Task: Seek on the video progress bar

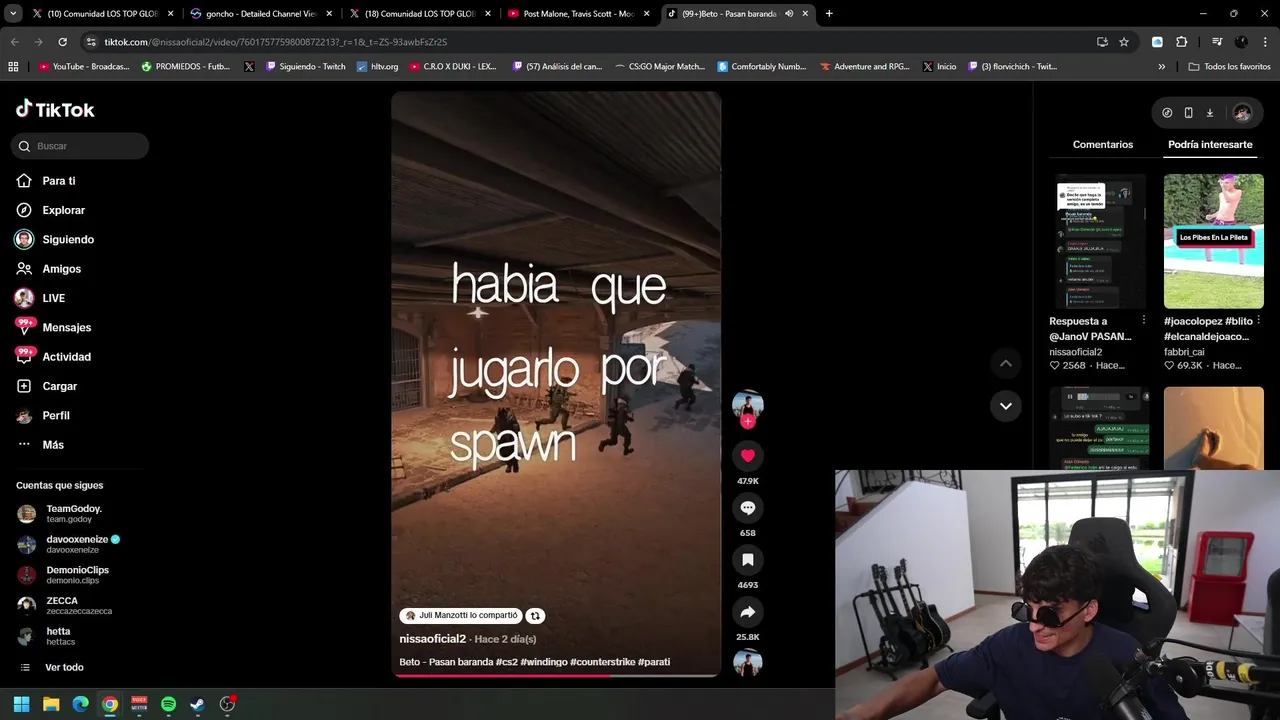Action: [556, 675]
